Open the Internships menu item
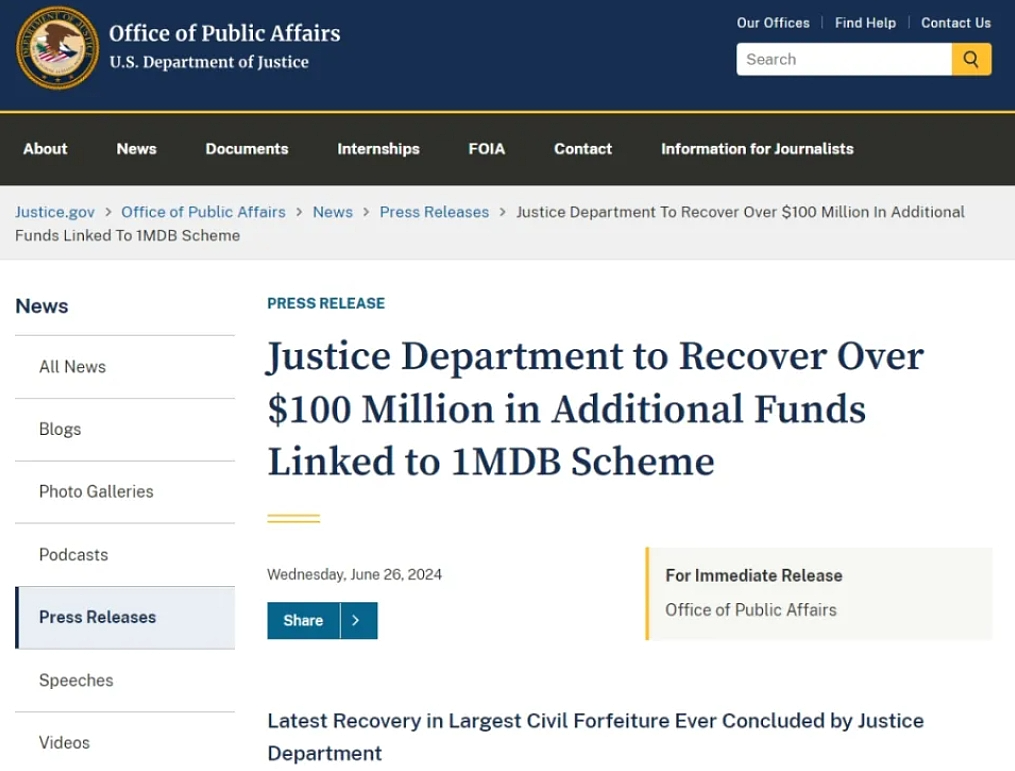Viewport: 1015px width, 771px height. 378,149
